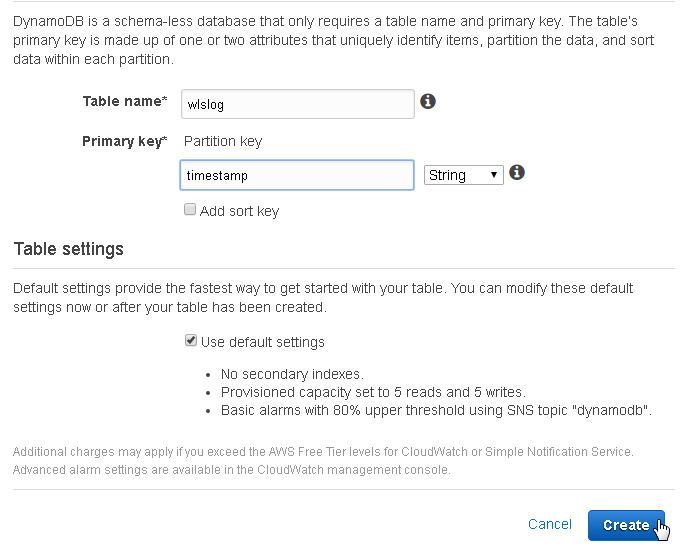Image resolution: width=695 pixels, height=548 pixels.
Task: Enable the Add sort key checkbox
Action: [190, 209]
